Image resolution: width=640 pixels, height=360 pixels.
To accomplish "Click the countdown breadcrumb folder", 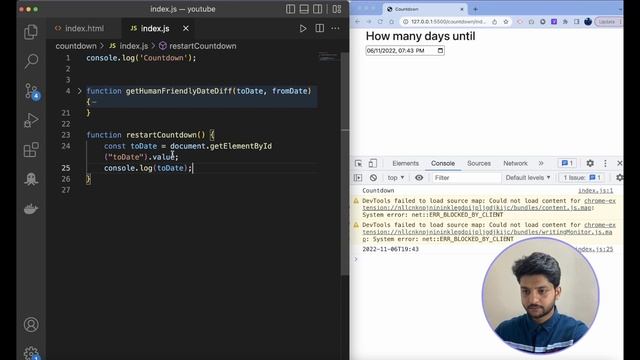I will click(x=76, y=46).
